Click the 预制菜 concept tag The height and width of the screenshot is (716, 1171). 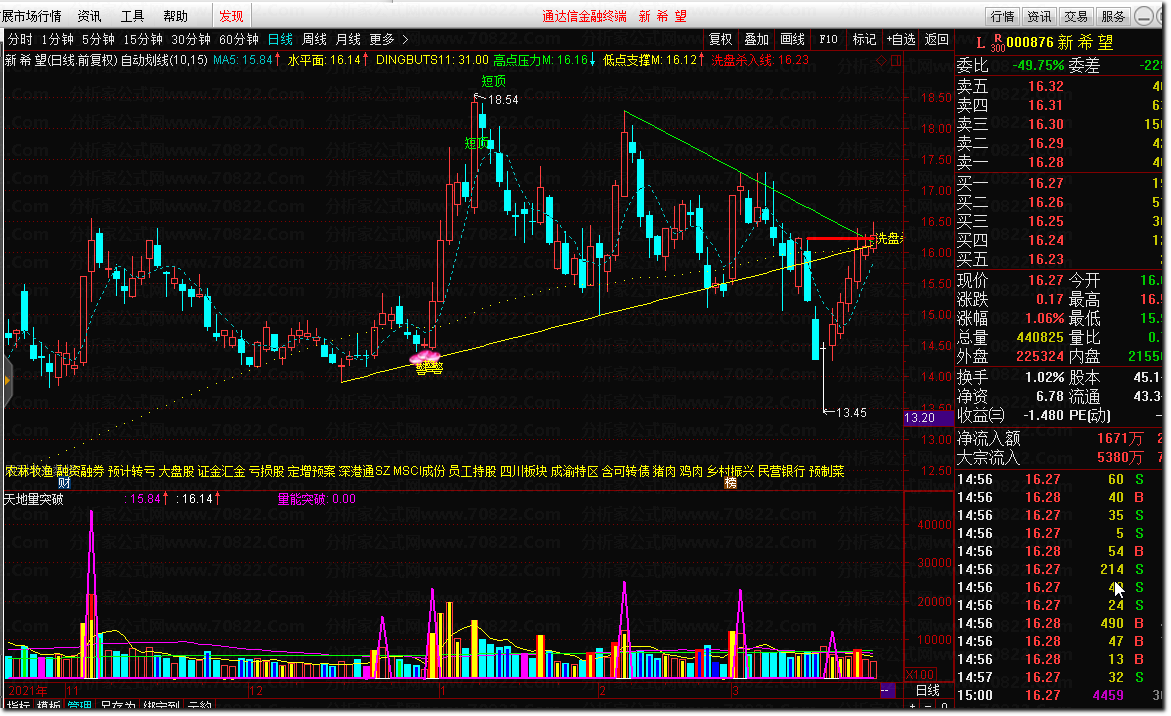827,471
